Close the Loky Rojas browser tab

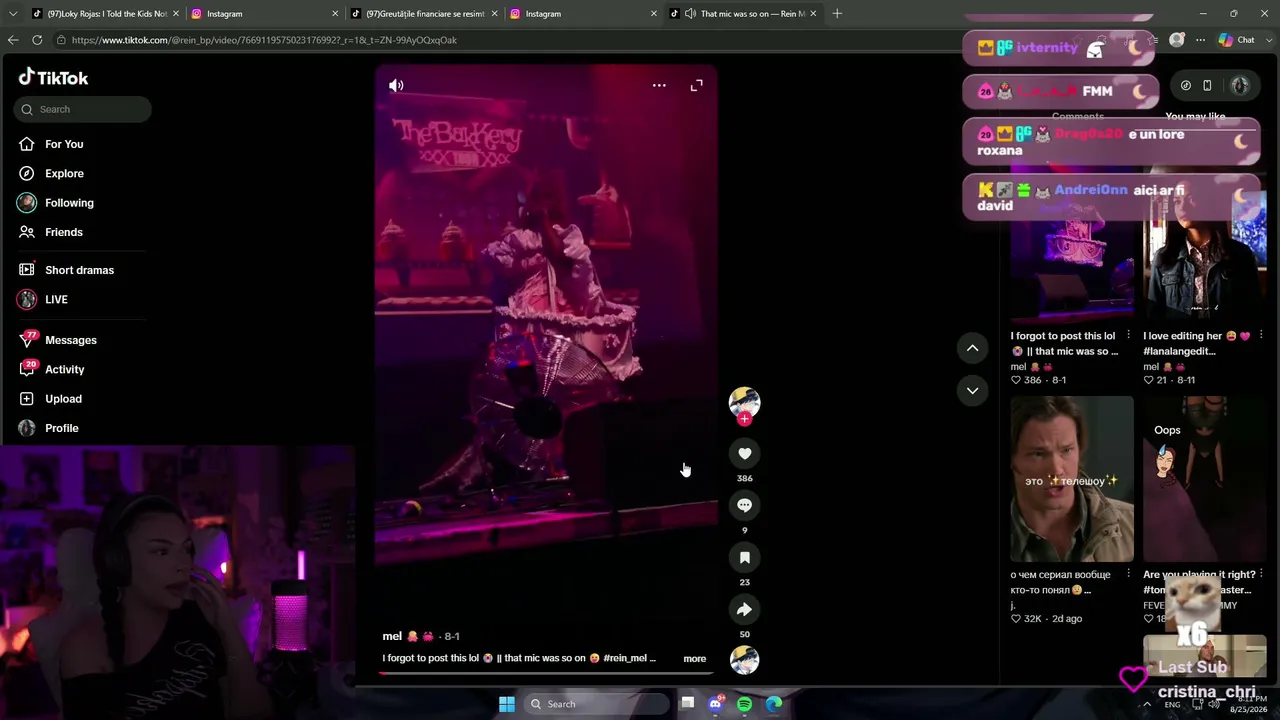point(174,14)
